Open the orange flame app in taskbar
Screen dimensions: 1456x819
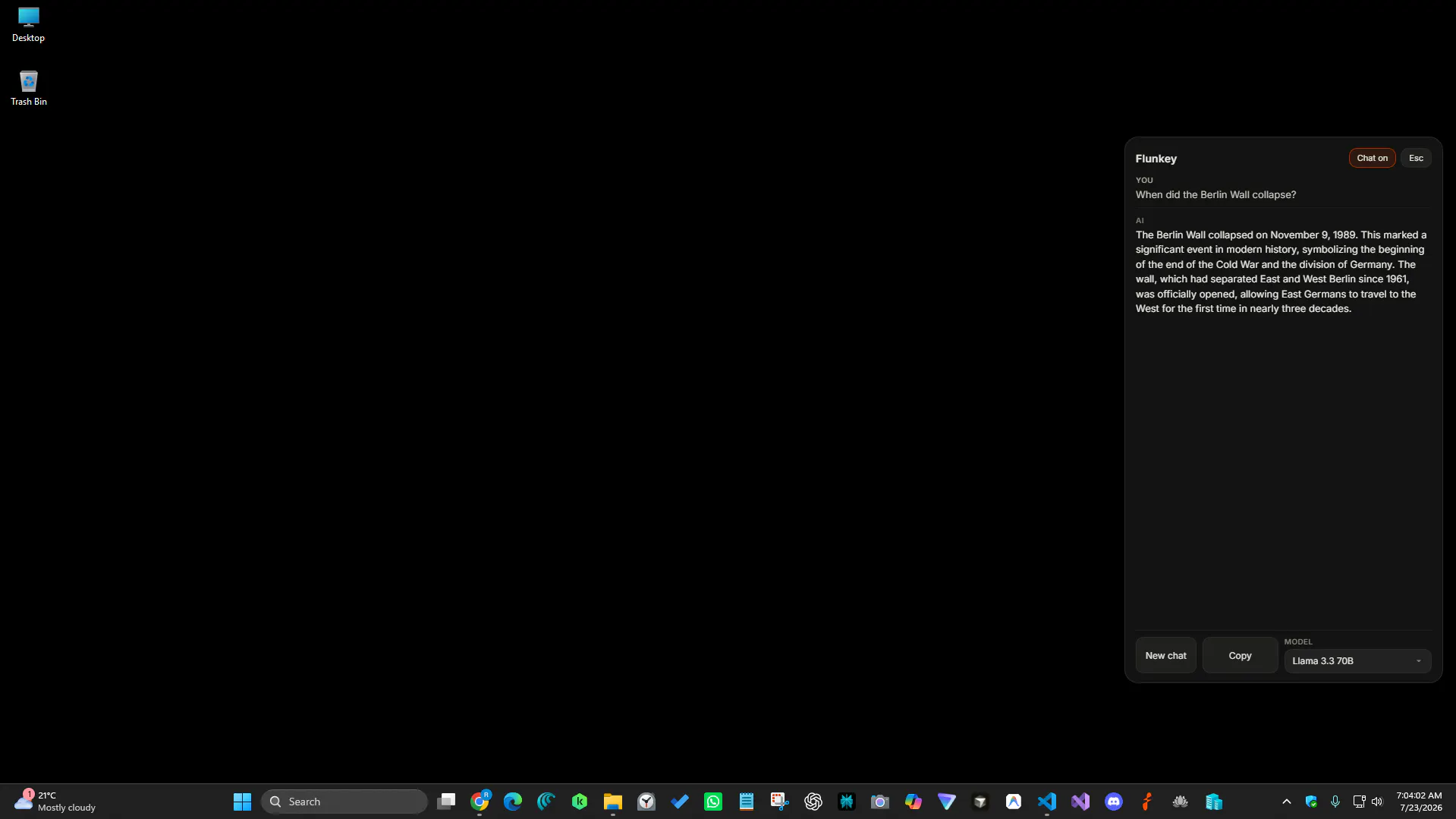click(x=1147, y=802)
